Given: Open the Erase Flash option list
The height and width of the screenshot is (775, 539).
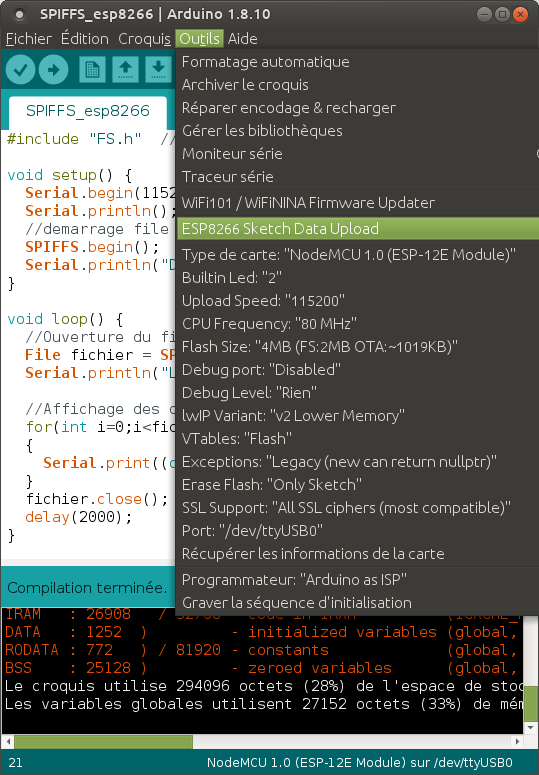Looking at the screenshot, I should pos(357,485).
